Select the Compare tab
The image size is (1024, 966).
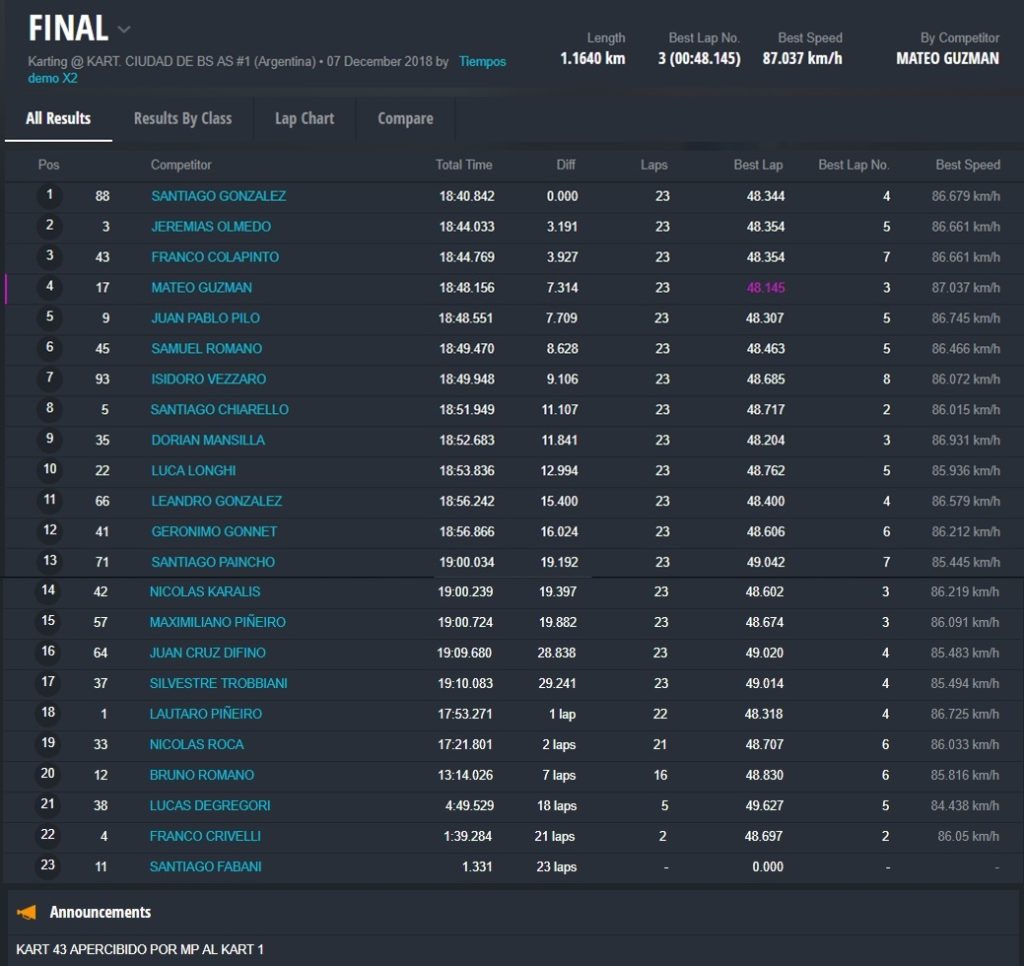click(405, 119)
